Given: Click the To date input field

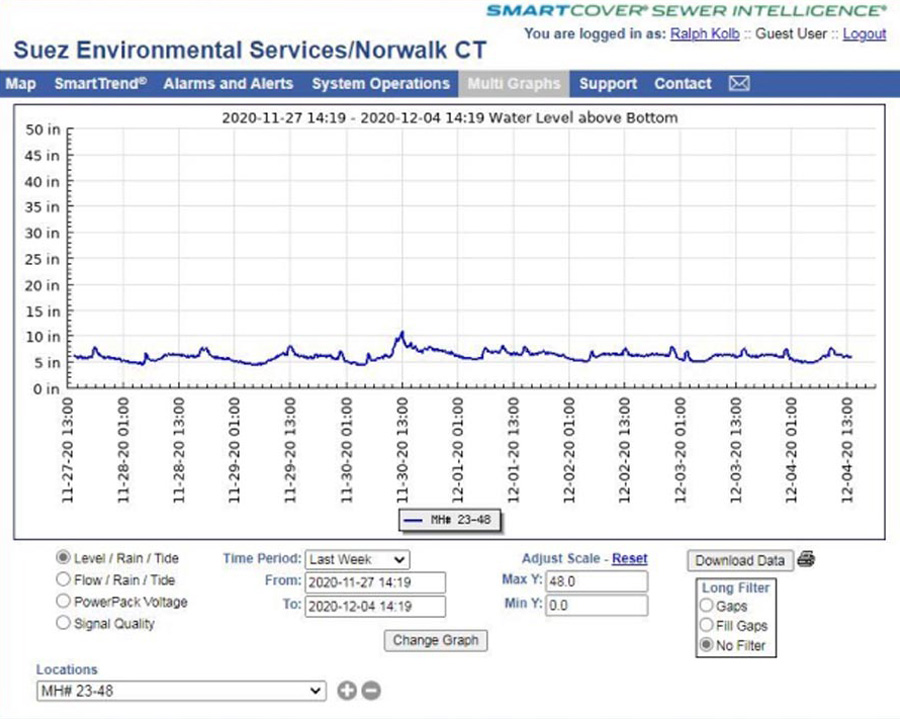Looking at the screenshot, I should pyautogui.click(x=375, y=607).
